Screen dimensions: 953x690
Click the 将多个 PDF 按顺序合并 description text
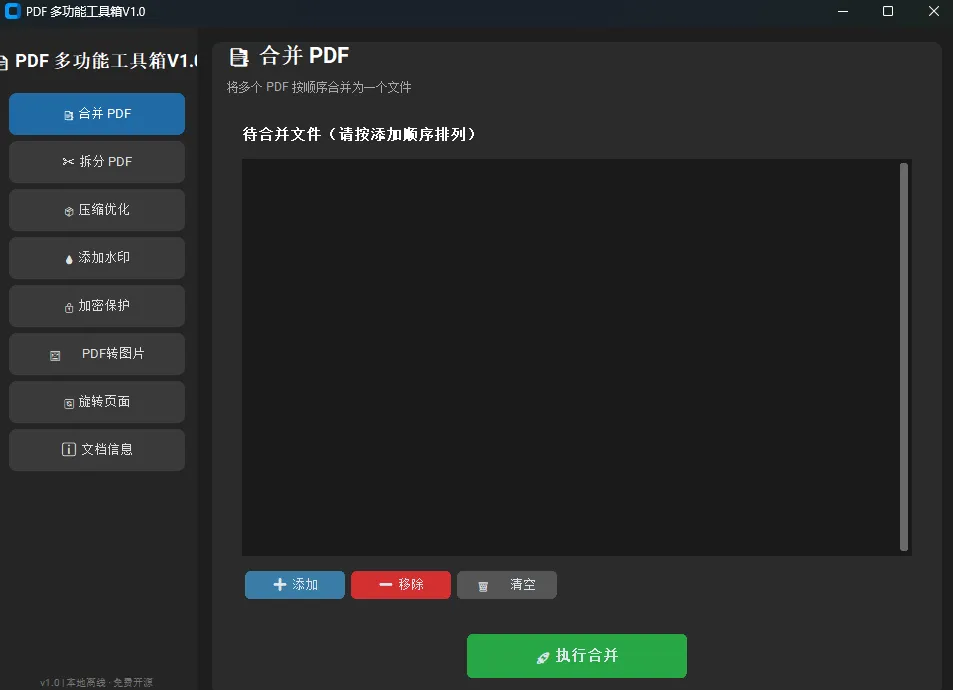319,88
